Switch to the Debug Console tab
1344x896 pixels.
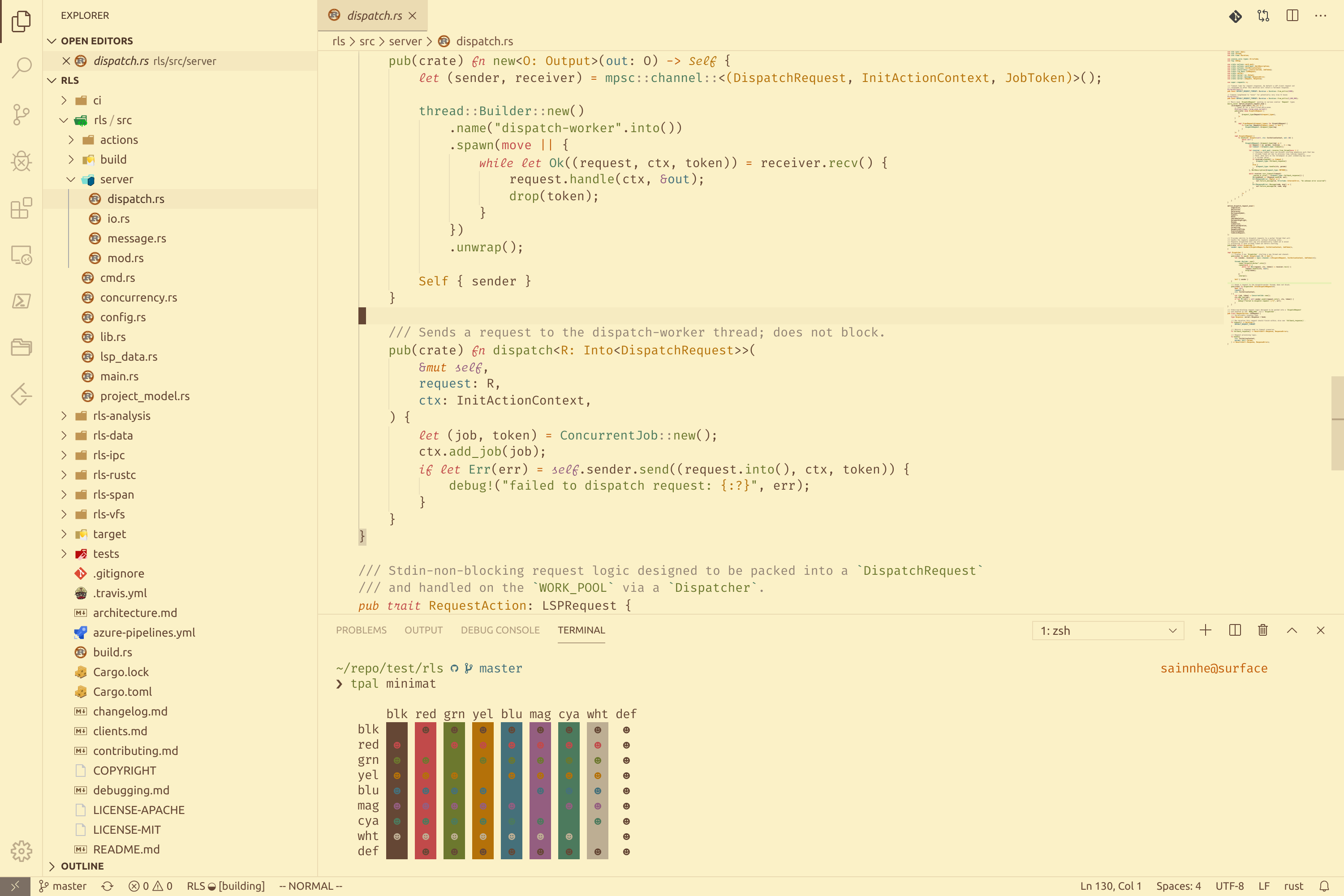[x=500, y=630]
